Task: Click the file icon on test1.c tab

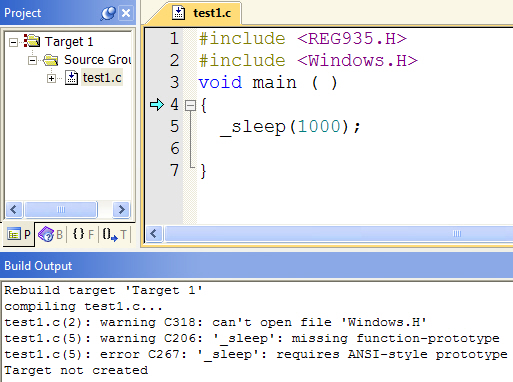Action: pos(178,13)
